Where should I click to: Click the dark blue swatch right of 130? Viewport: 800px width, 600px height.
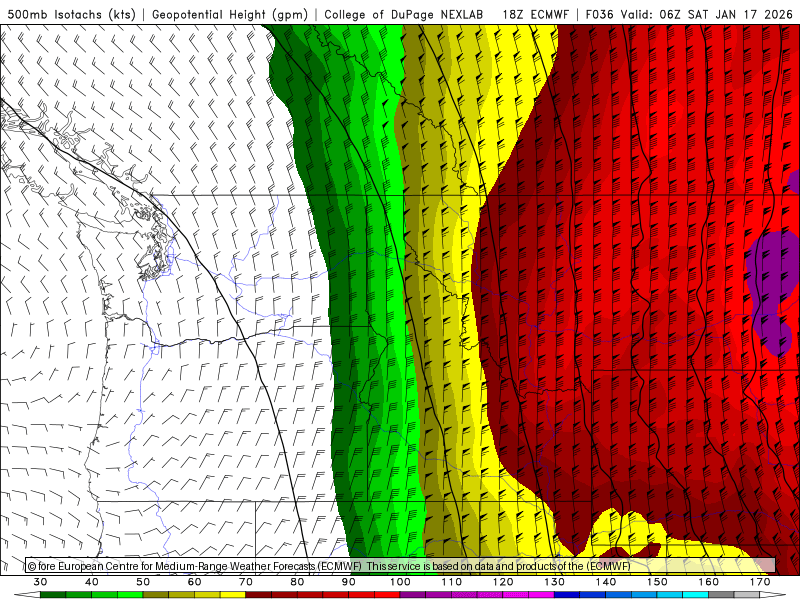(567, 595)
